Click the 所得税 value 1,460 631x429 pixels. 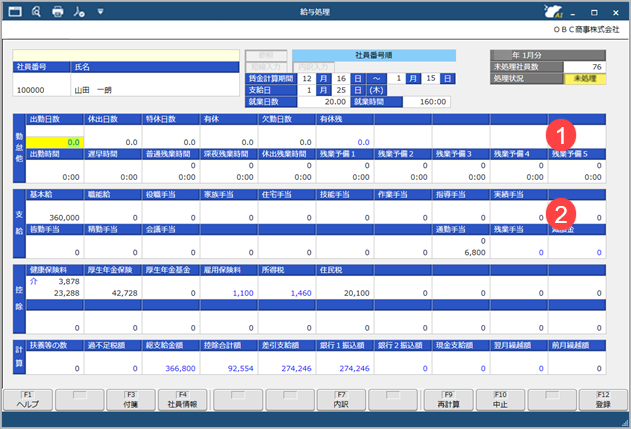(301, 293)
